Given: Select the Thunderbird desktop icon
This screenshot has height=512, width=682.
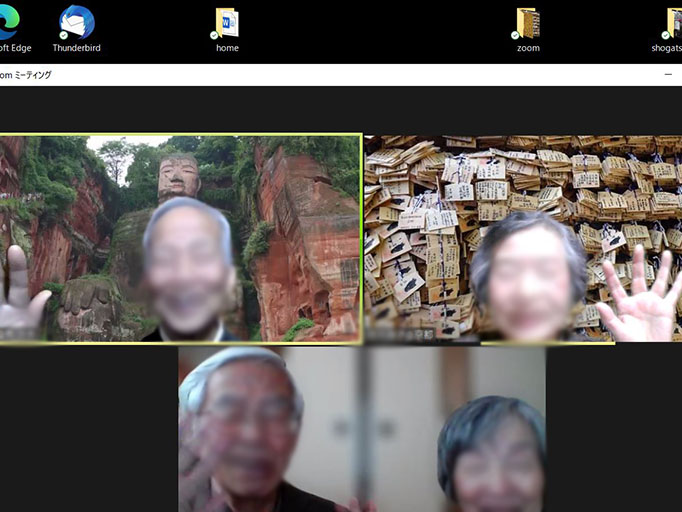Looking at the screenshot, I should point(76,23).
